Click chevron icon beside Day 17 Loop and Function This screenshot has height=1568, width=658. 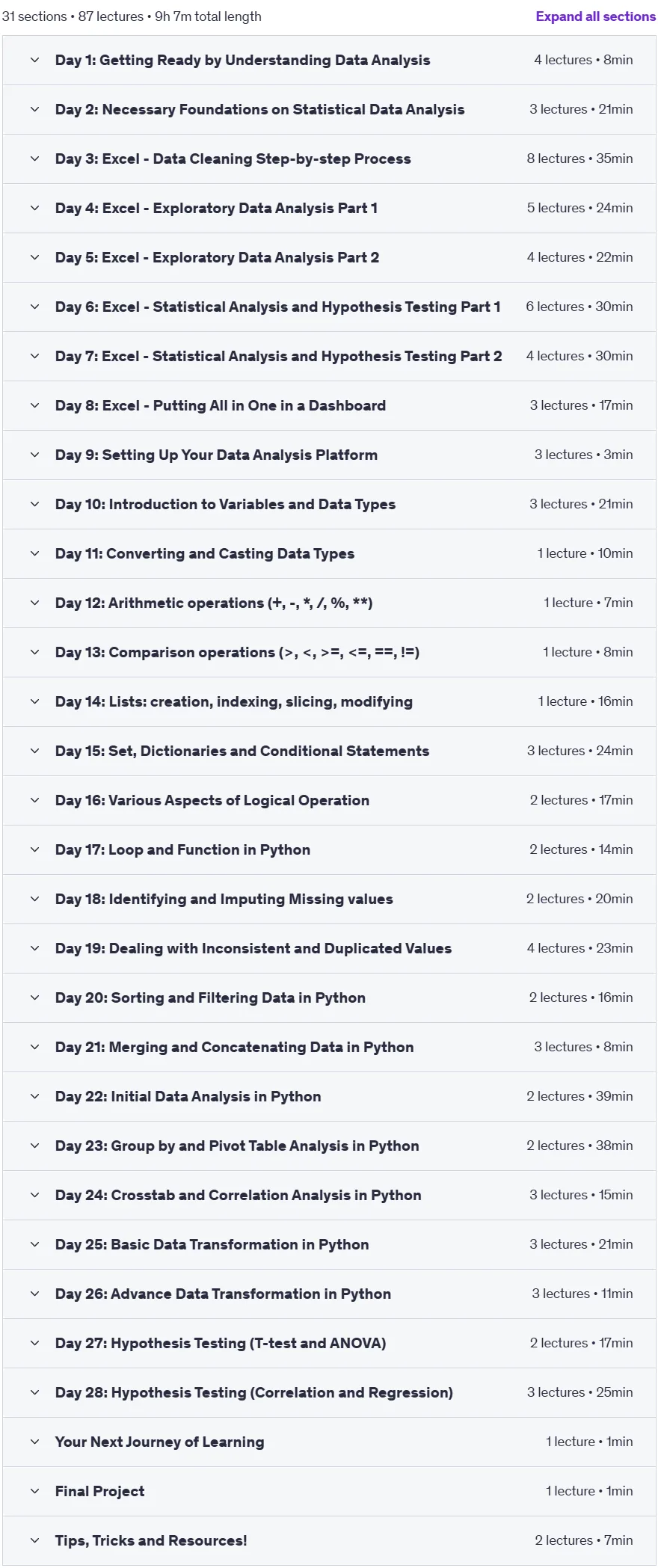tap(34, 849)
